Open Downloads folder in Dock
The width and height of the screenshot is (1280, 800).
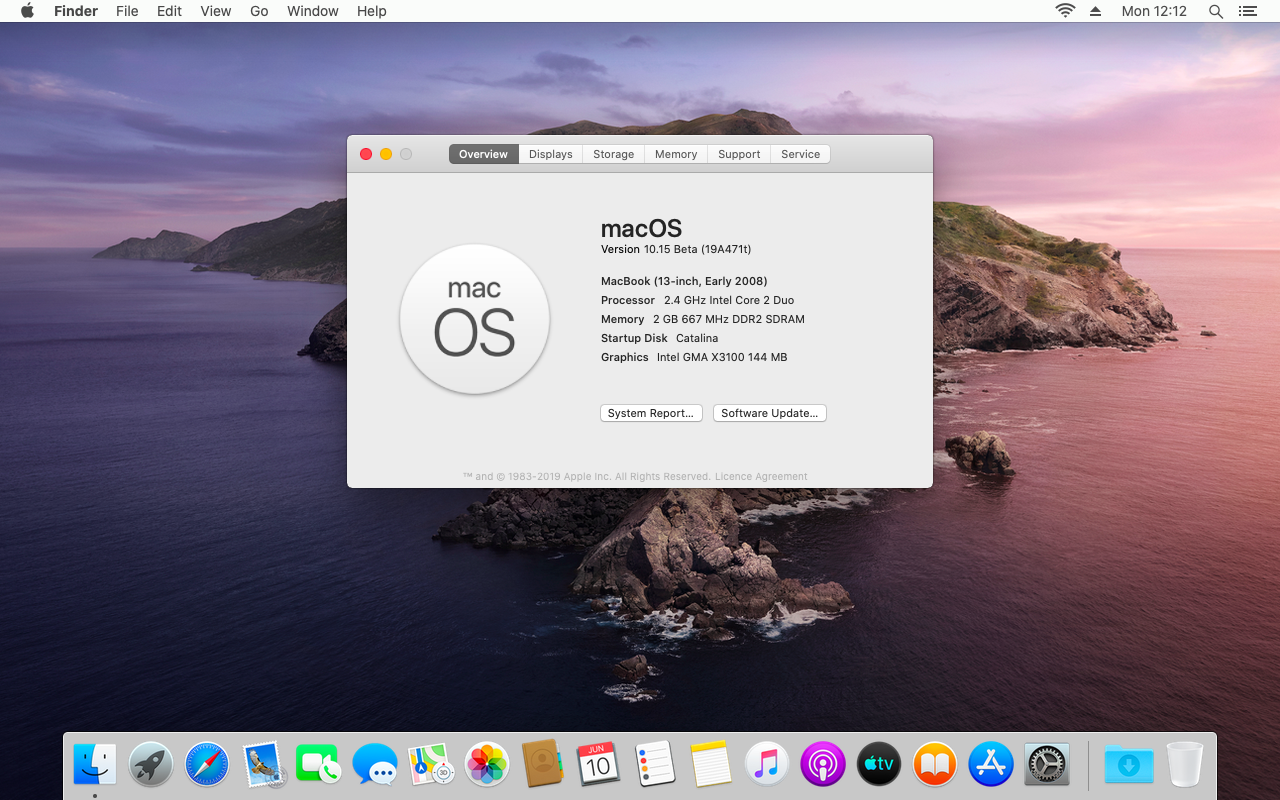click(x=1129, y=765)
